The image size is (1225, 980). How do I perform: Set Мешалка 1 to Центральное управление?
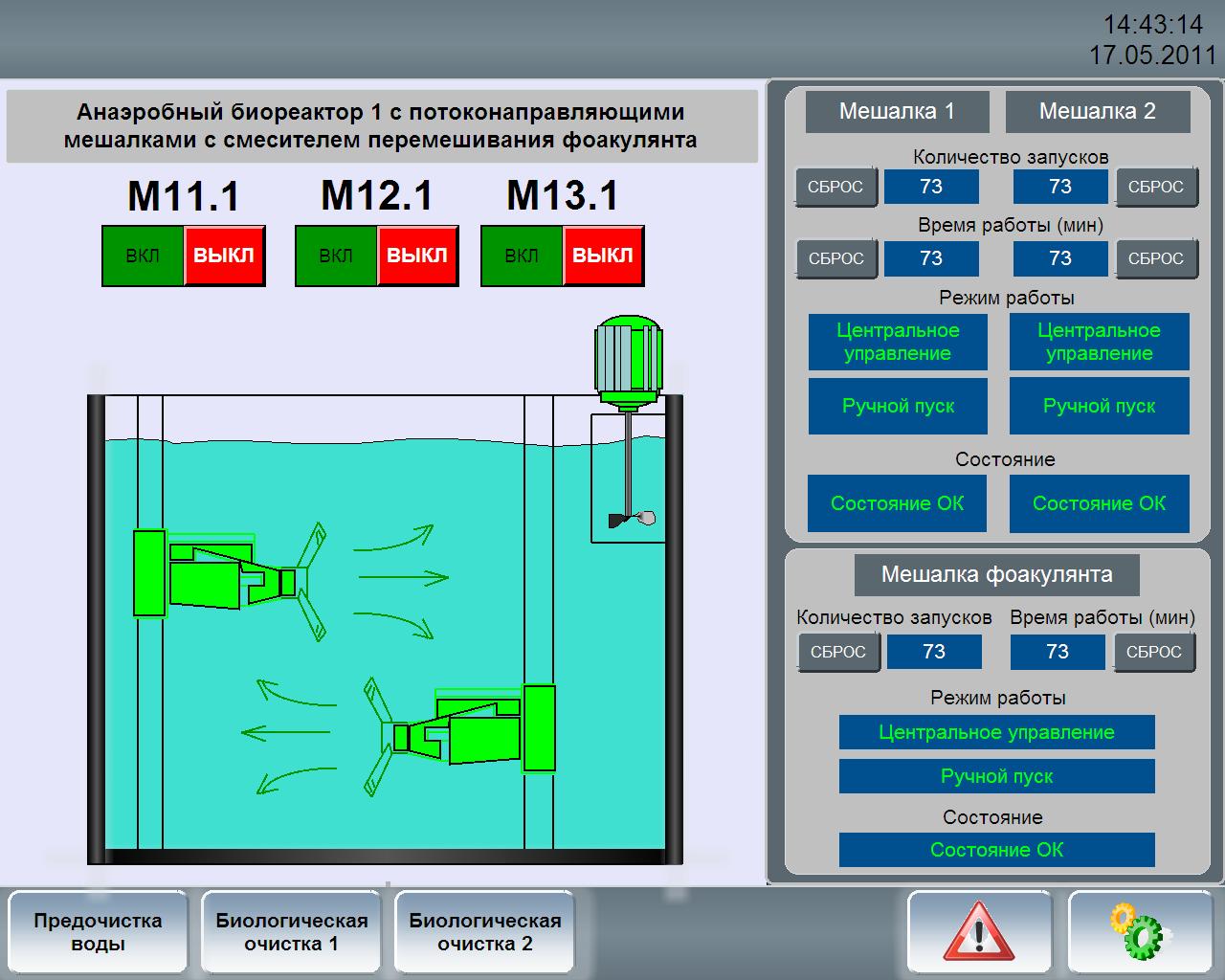[898, 342]
